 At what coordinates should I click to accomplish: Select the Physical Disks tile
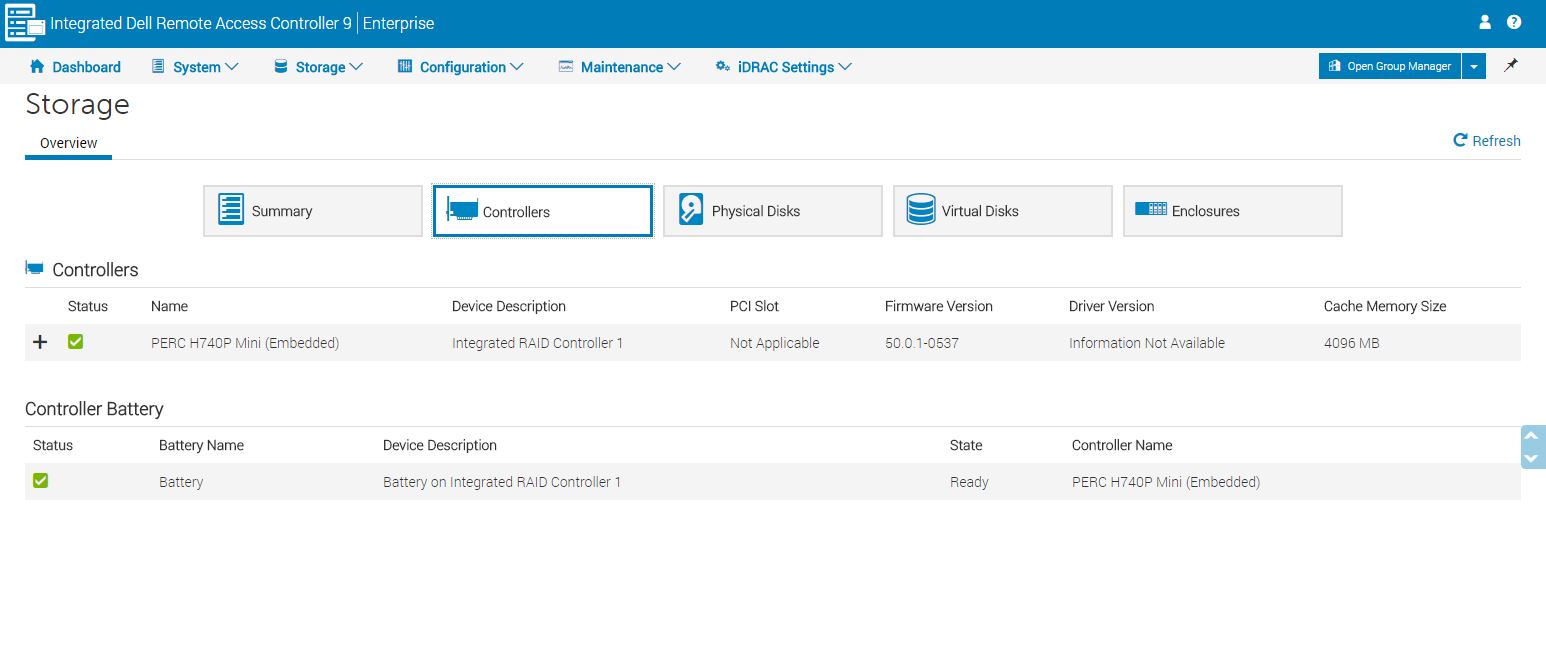pyautogui.click(x=772, y=211)
